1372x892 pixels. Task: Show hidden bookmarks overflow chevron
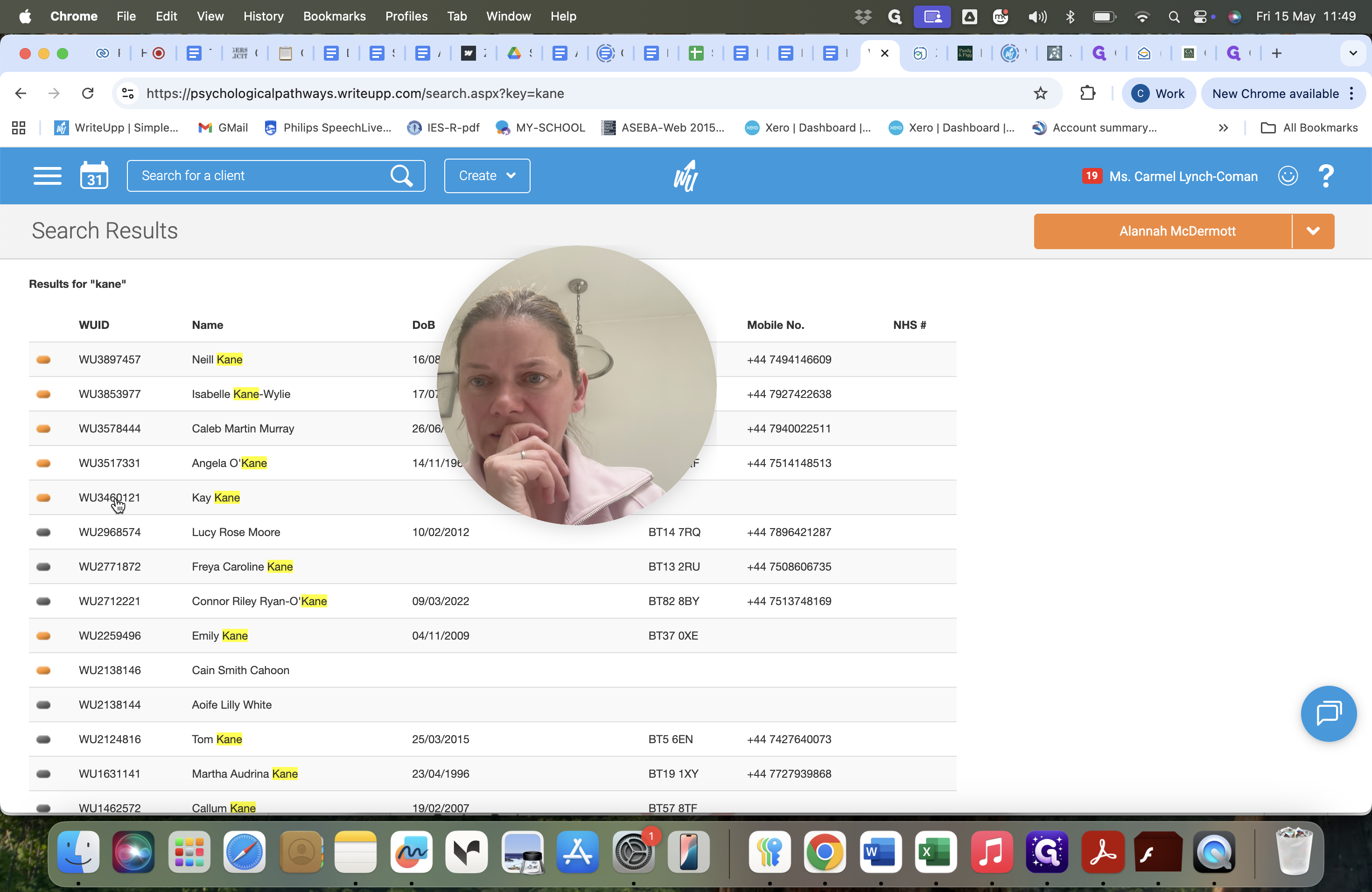pyautogui.click(x=1223, y=128)
